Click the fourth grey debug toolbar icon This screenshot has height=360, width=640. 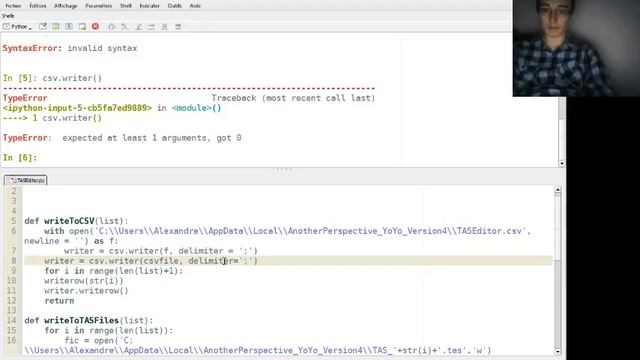coord(151,27)
